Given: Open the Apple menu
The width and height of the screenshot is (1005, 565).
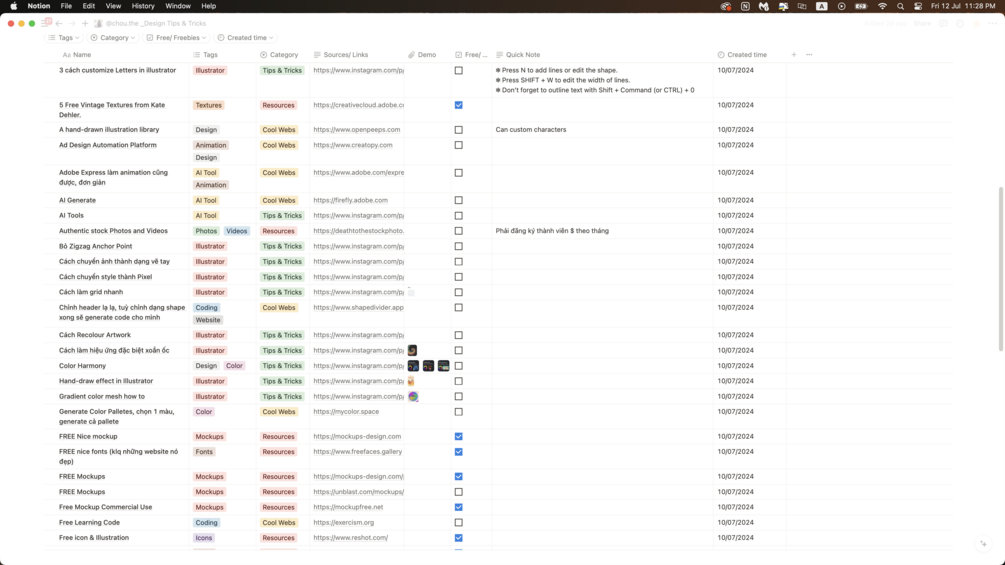Looking at the screenshot, I should (13, 6).
